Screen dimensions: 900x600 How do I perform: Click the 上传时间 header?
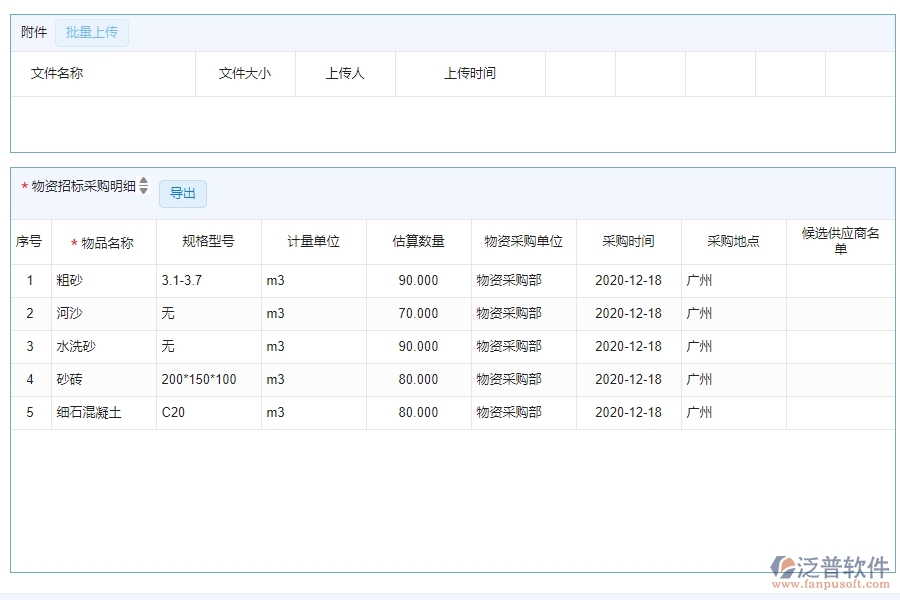(x=469, y=73)
